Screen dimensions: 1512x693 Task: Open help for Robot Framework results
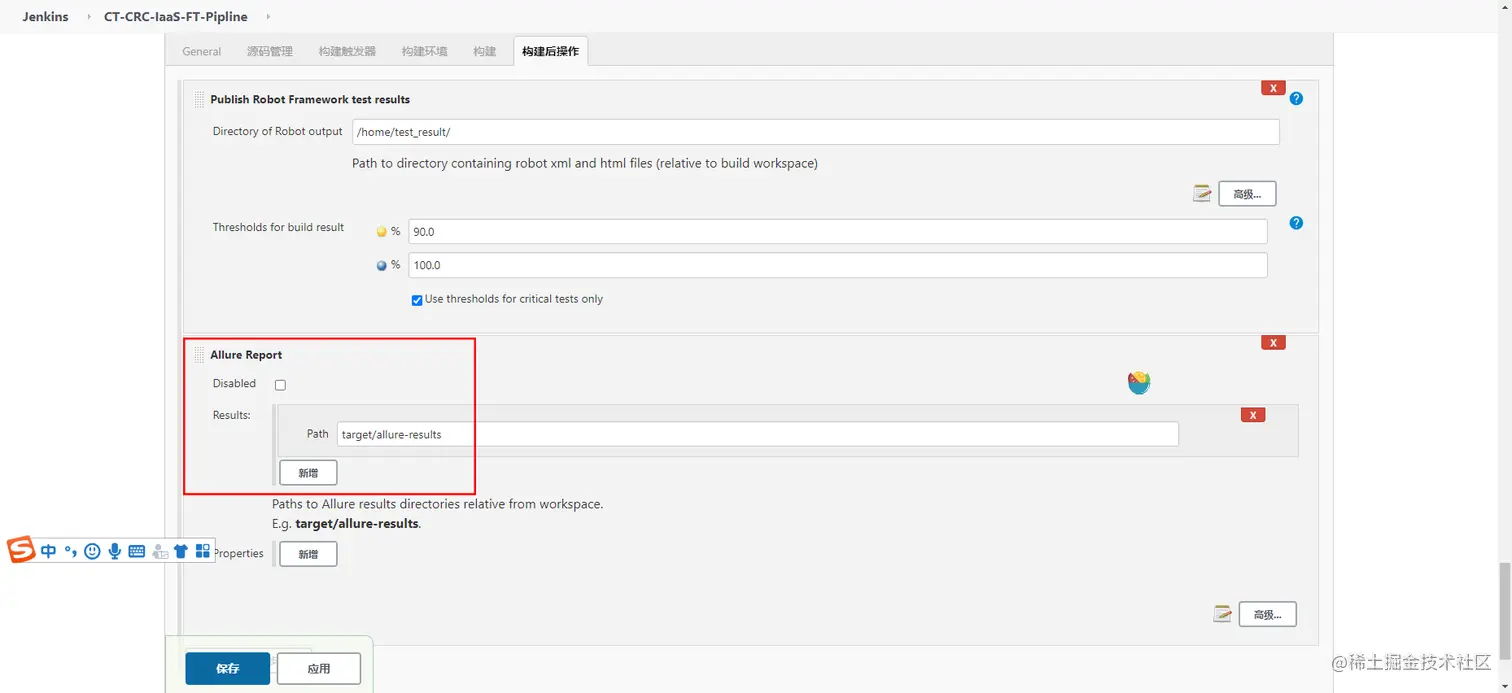pyautogui.click(x=1296, y=99)
